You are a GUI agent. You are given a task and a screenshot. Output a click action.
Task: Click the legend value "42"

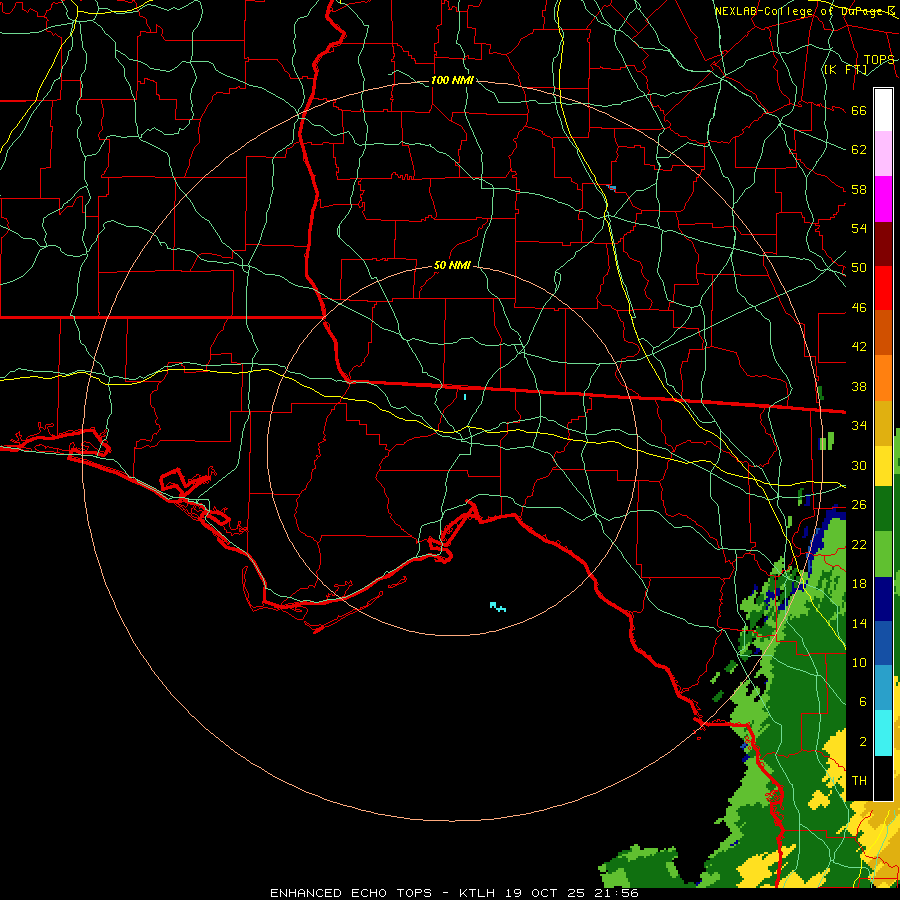coord(859,347)
